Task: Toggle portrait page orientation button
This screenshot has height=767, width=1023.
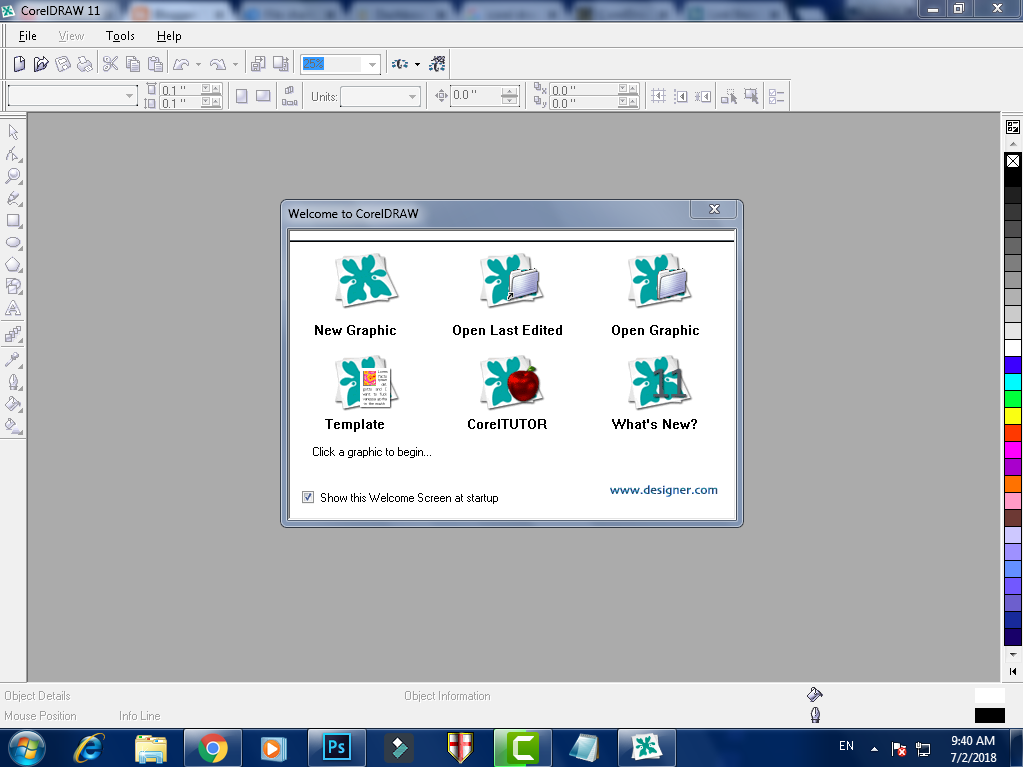Action: 241,96
